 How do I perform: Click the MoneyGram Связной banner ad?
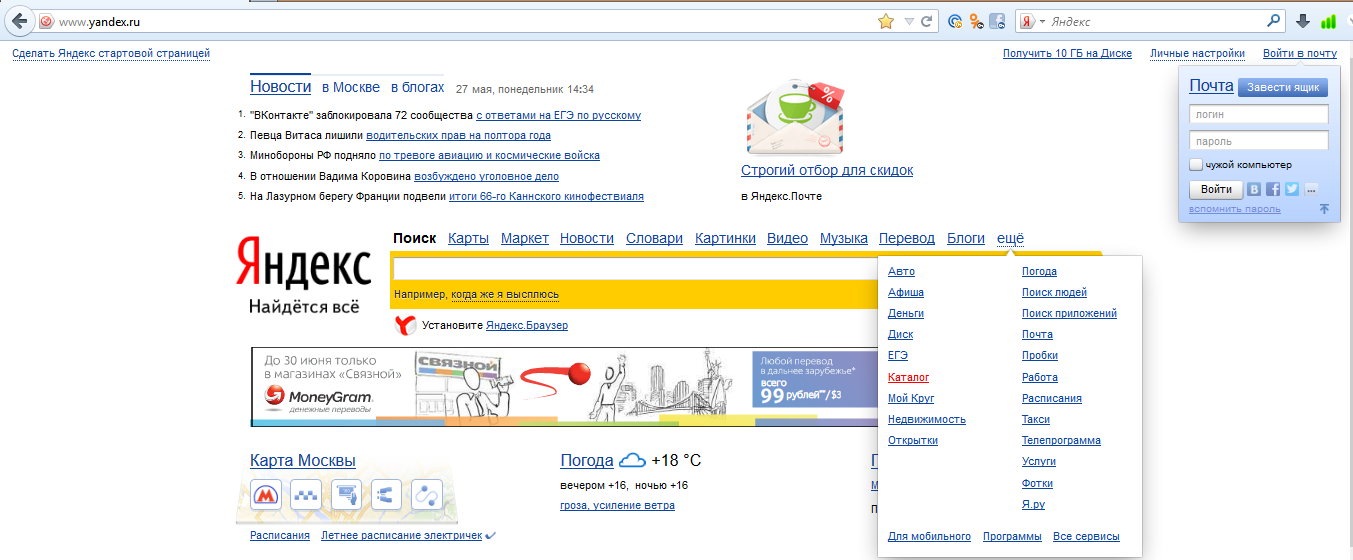pyautogui.click(x=563, y=387)
